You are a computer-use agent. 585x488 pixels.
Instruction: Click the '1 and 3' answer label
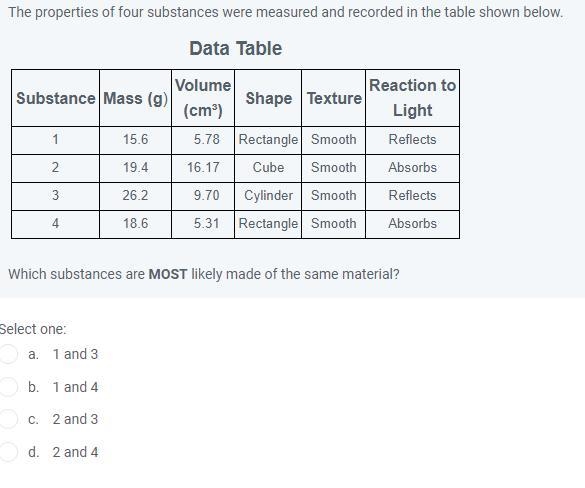coord(75,354)
